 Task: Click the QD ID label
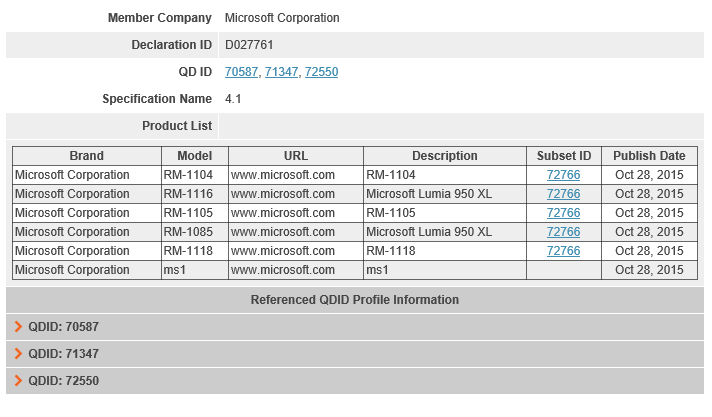[x=195, y=72]
